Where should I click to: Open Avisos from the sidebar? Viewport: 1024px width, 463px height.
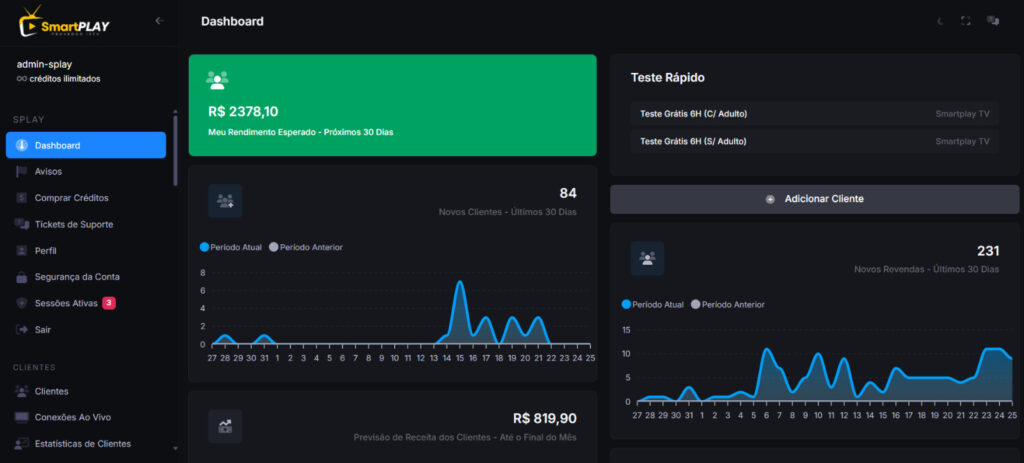pyautogui.click(x=48, y=171)
